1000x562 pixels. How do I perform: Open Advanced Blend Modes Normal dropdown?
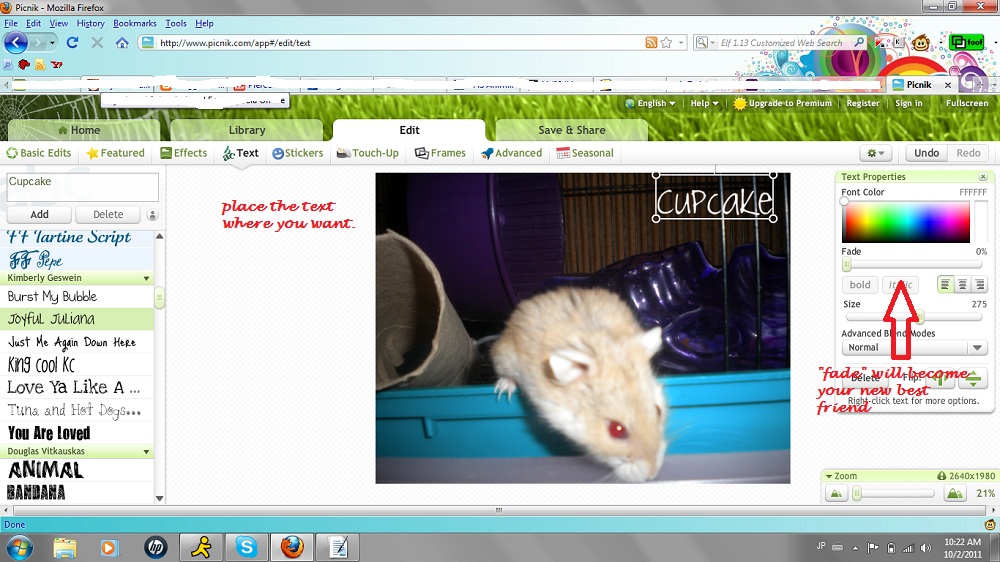click(x=914, y=348)
